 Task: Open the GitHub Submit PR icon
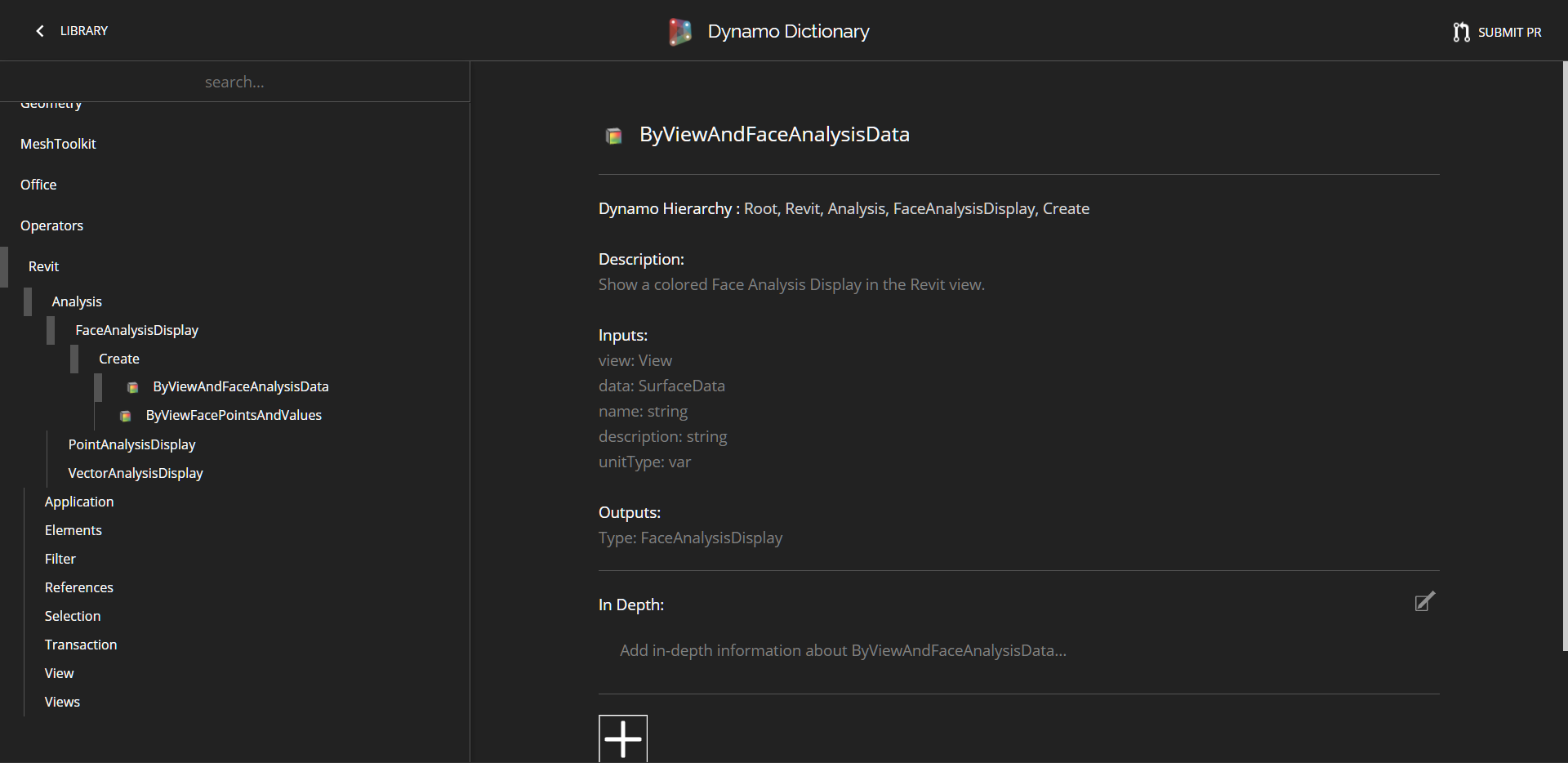[x=1462, y=31]
